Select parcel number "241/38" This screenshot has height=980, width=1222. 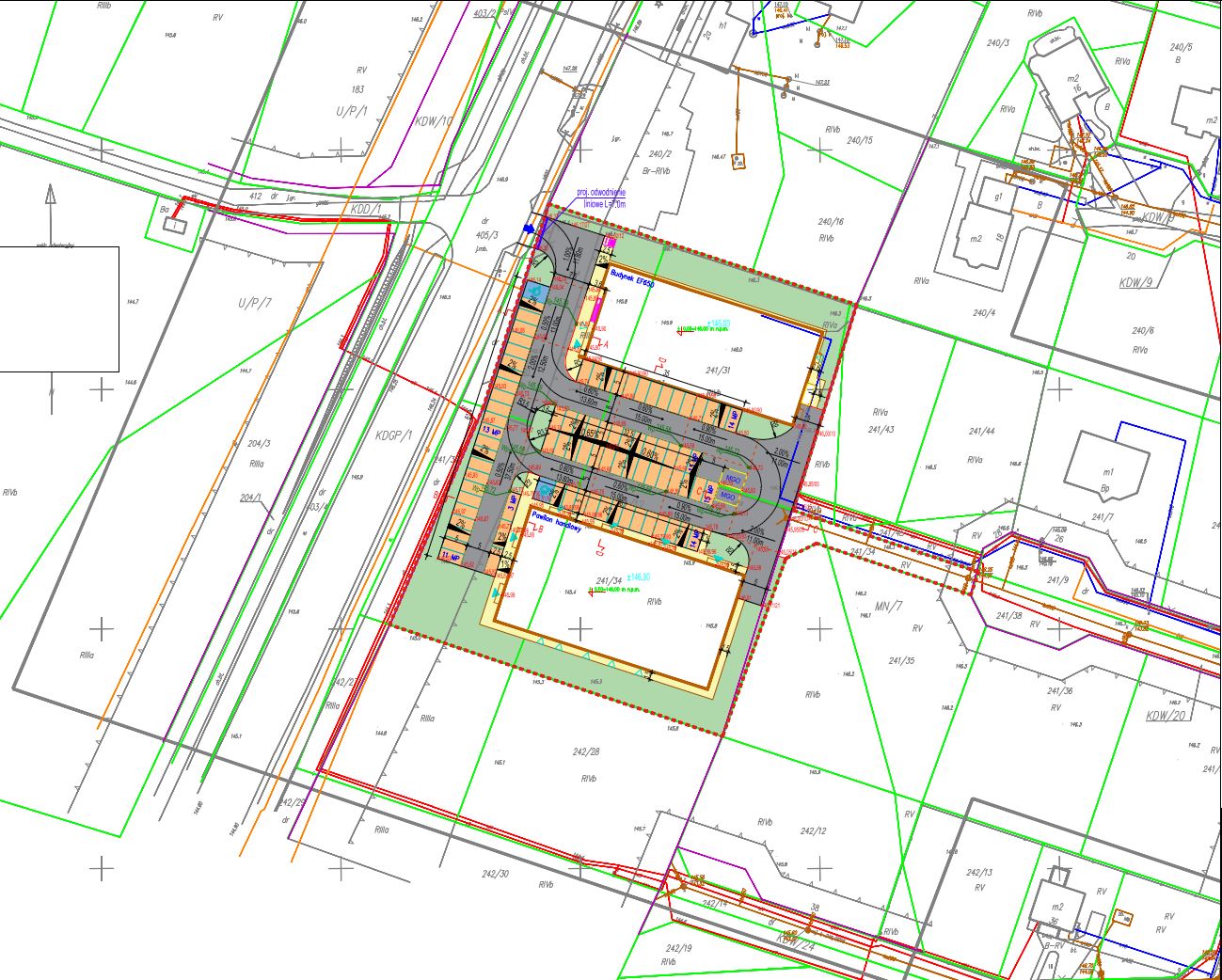1009,615
